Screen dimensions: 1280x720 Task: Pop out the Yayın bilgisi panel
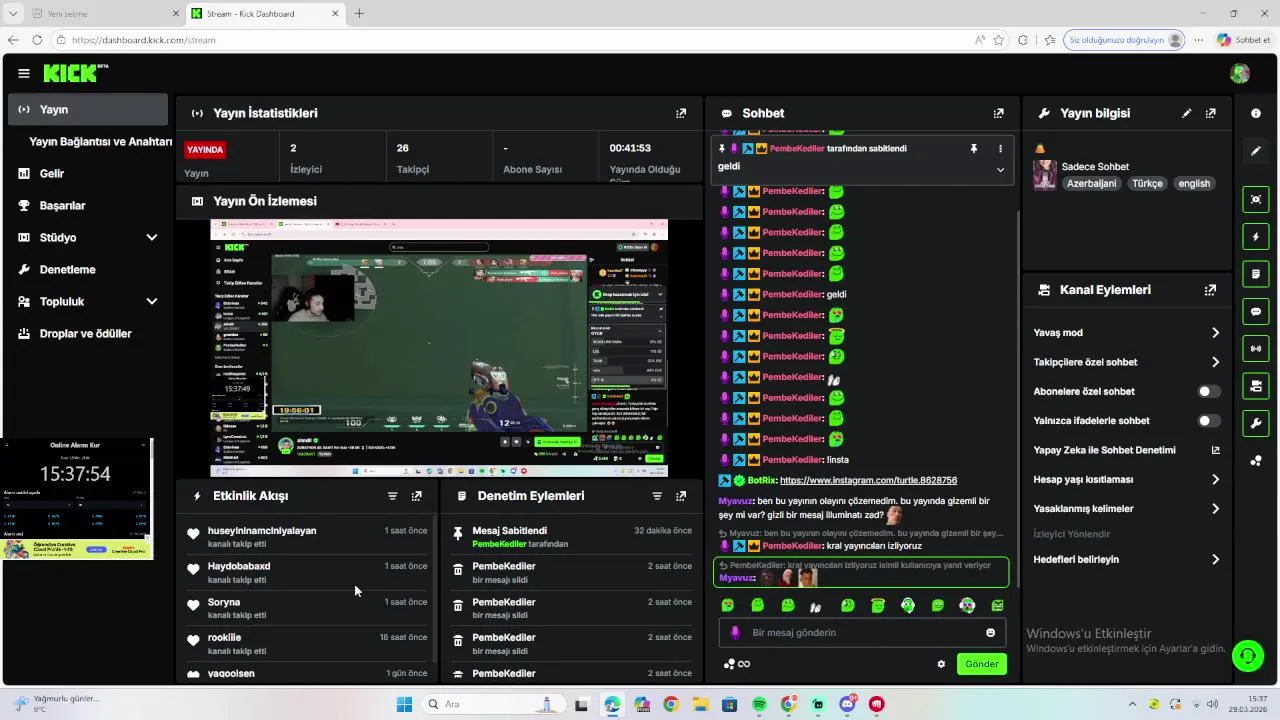pos(1211,113)
